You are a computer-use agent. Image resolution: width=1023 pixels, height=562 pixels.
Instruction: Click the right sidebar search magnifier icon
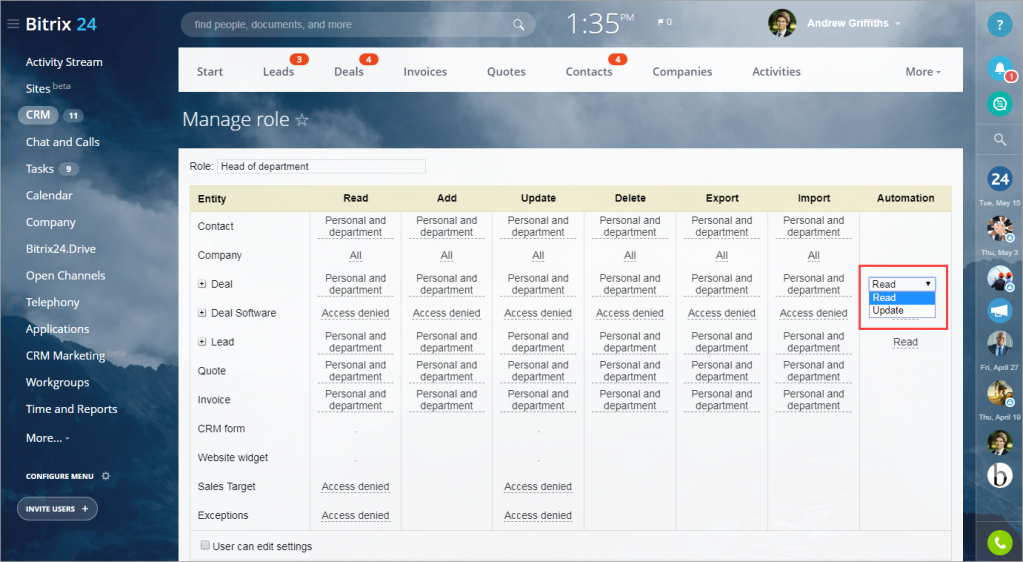(x=1000, y=139)
